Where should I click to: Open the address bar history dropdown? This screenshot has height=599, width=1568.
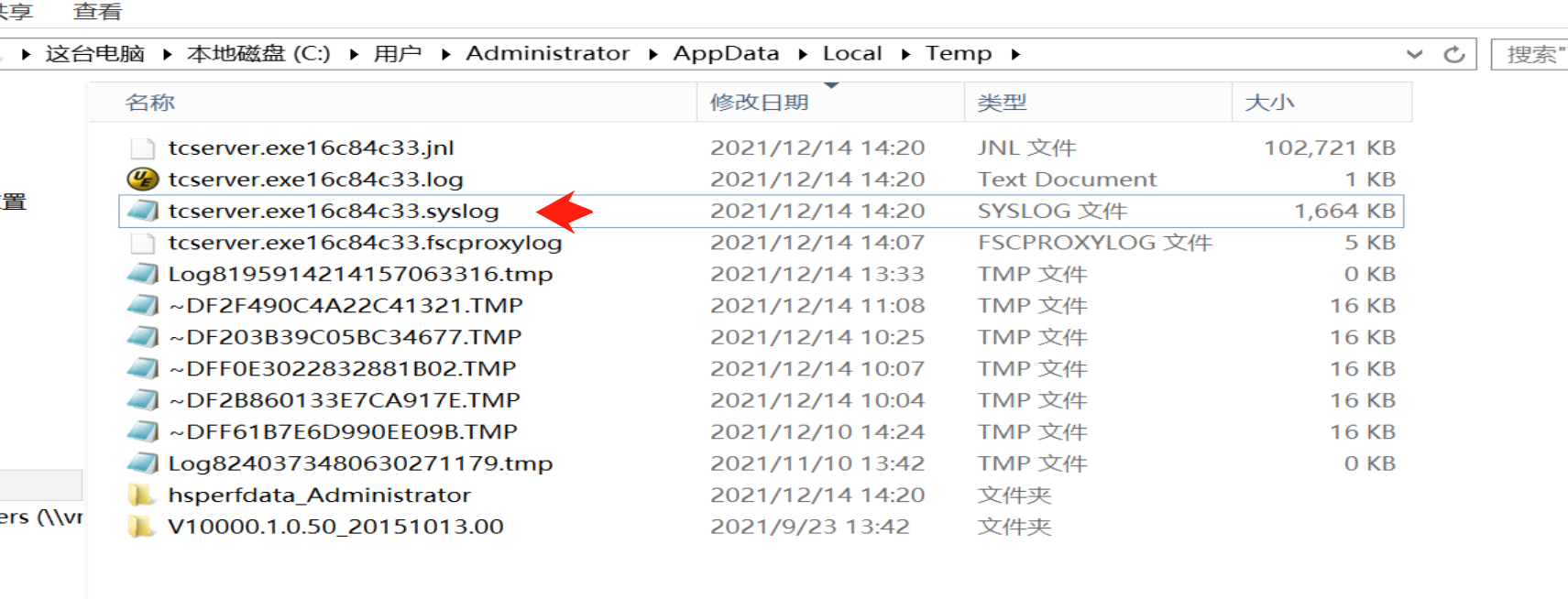pyautogui.click(x=1415, y=54)
